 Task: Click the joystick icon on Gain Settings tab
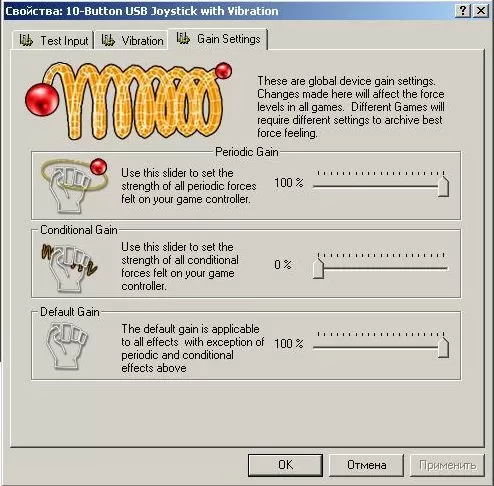tap(183, 38)
